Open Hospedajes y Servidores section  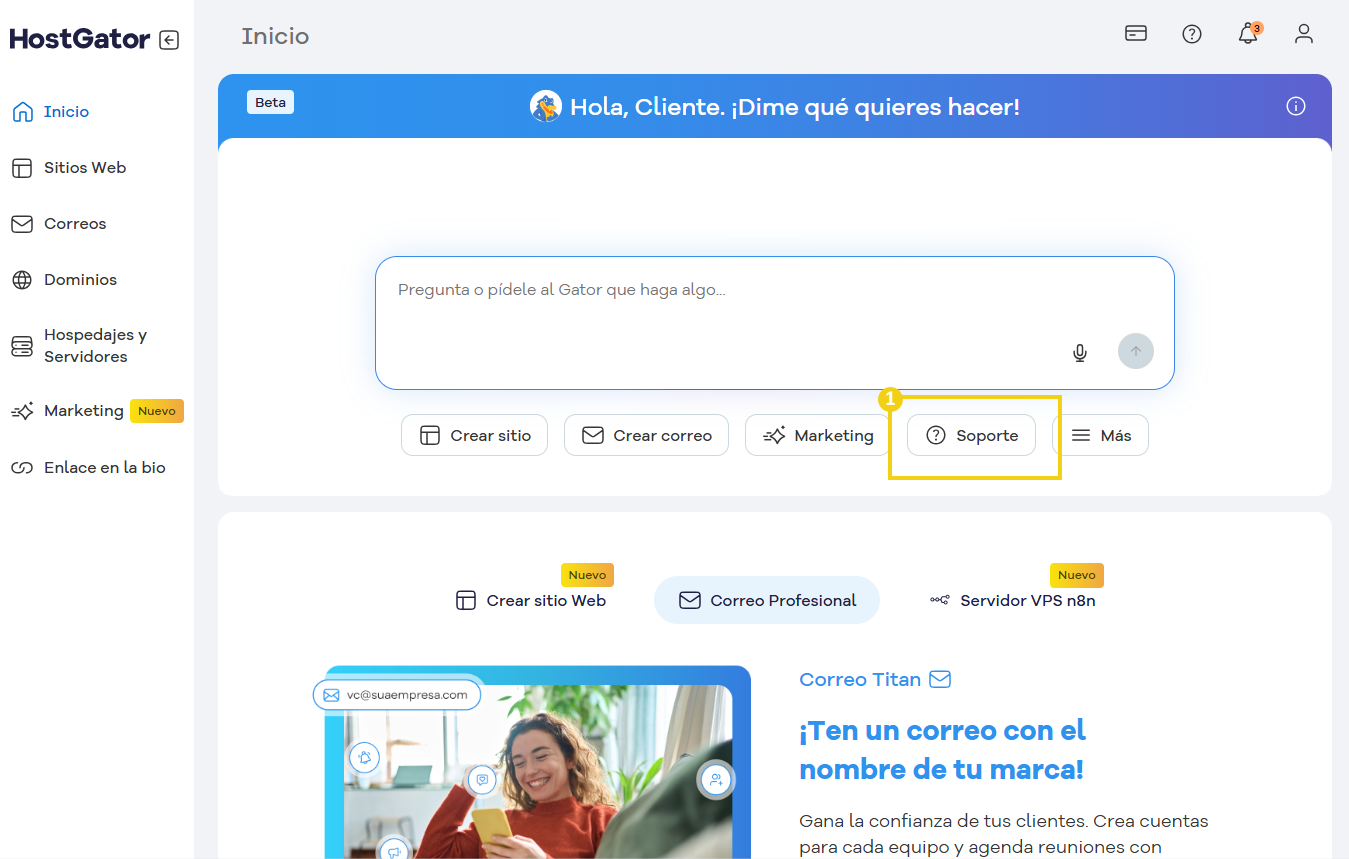(x=93, y=346)
